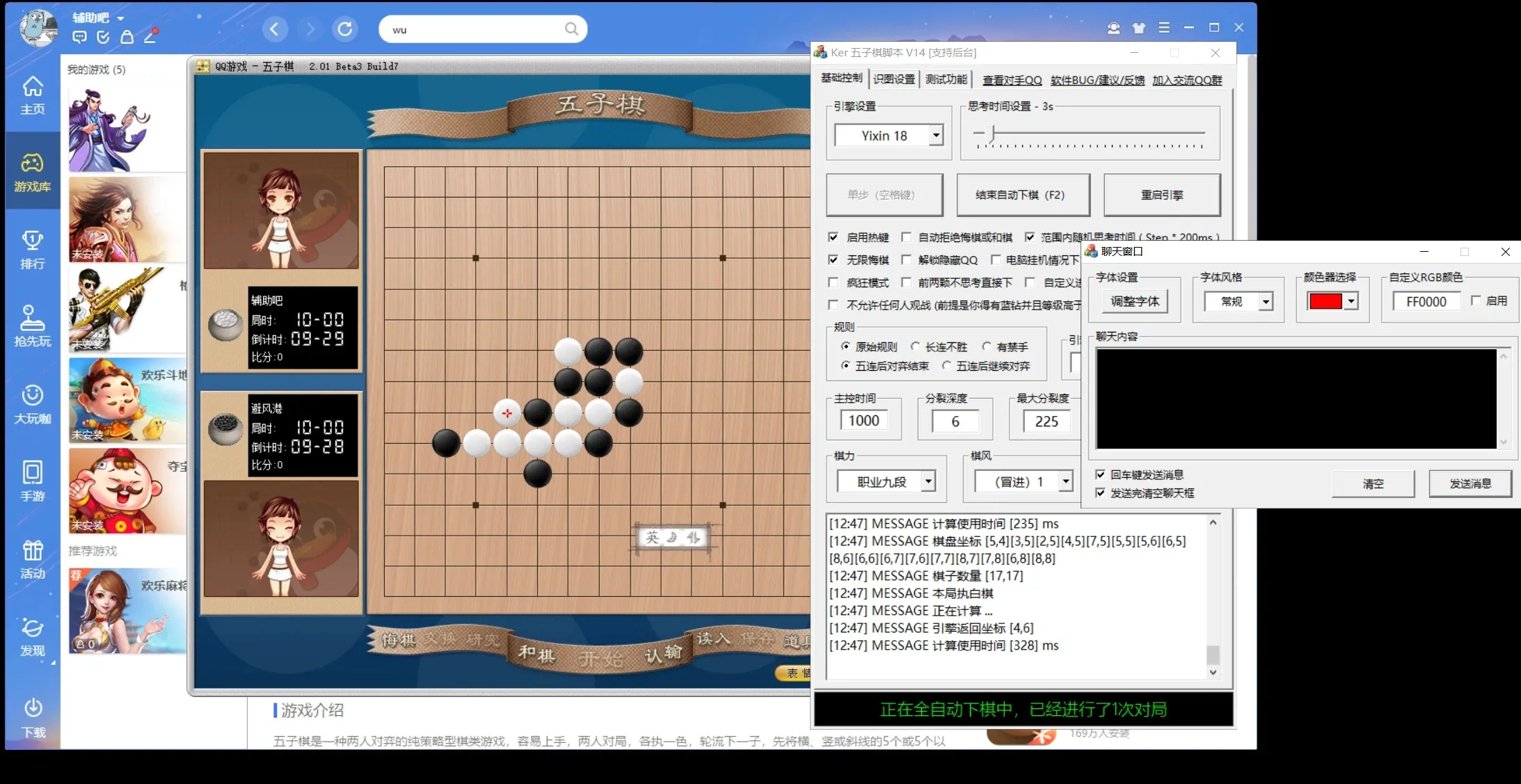
Task: Click the 和棋 draw button below the board
Action: click(x=536, y=653)
